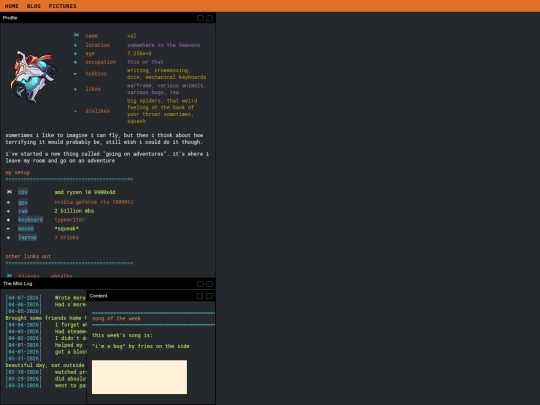Click the 'other links out' heading
Viewport: 540px width, 405px height.
tap(28, 257)
